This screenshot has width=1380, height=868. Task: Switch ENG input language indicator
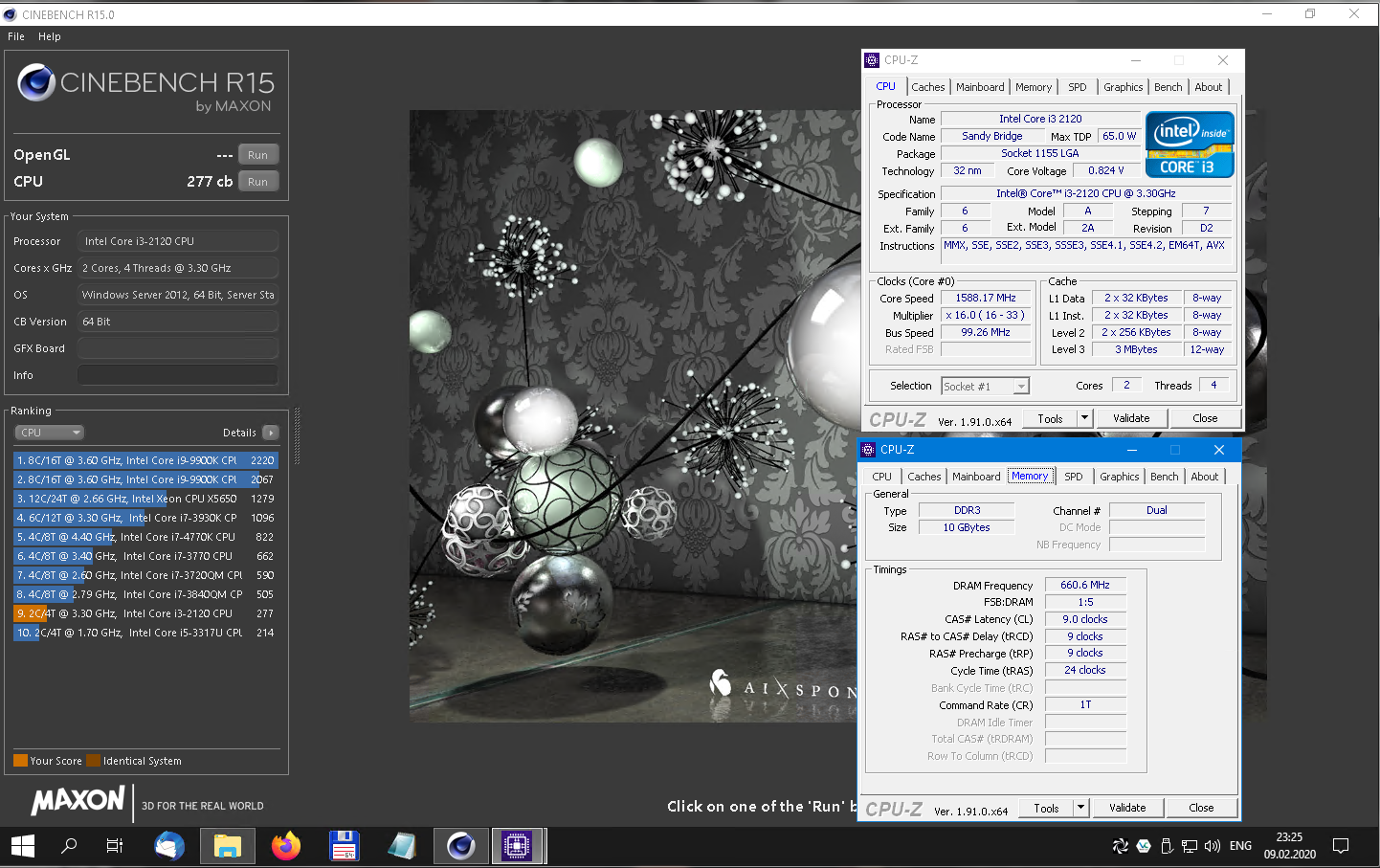click(x=1240, y=846)
